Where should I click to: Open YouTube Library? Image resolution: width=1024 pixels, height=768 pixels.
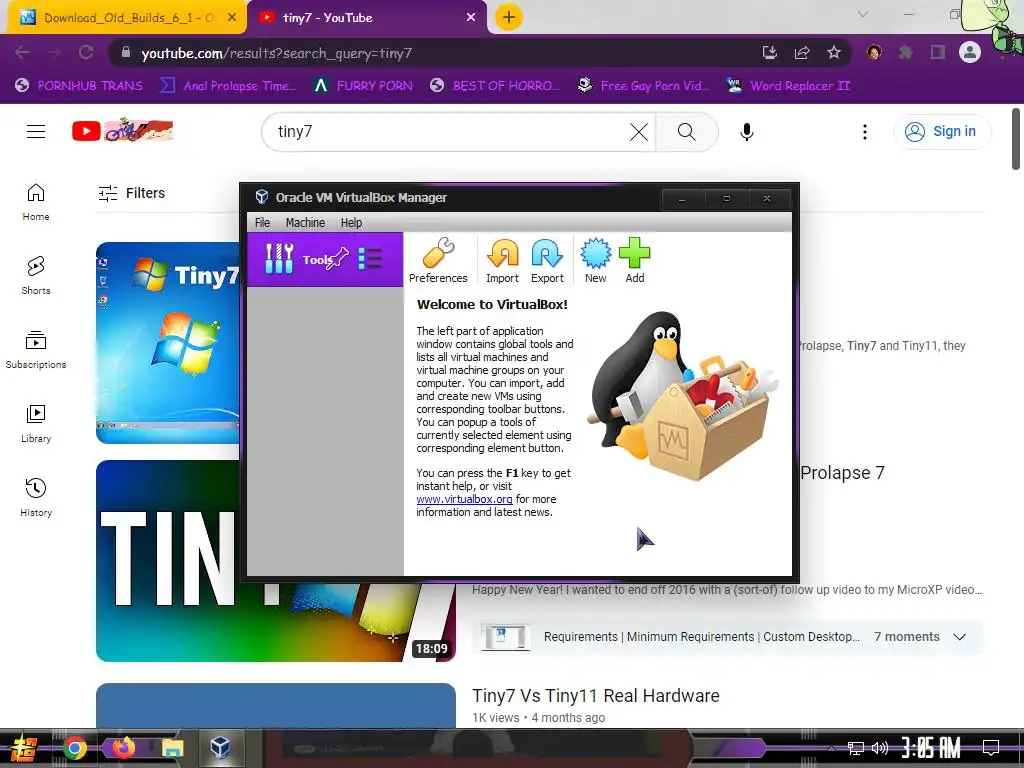coord(36,423)
